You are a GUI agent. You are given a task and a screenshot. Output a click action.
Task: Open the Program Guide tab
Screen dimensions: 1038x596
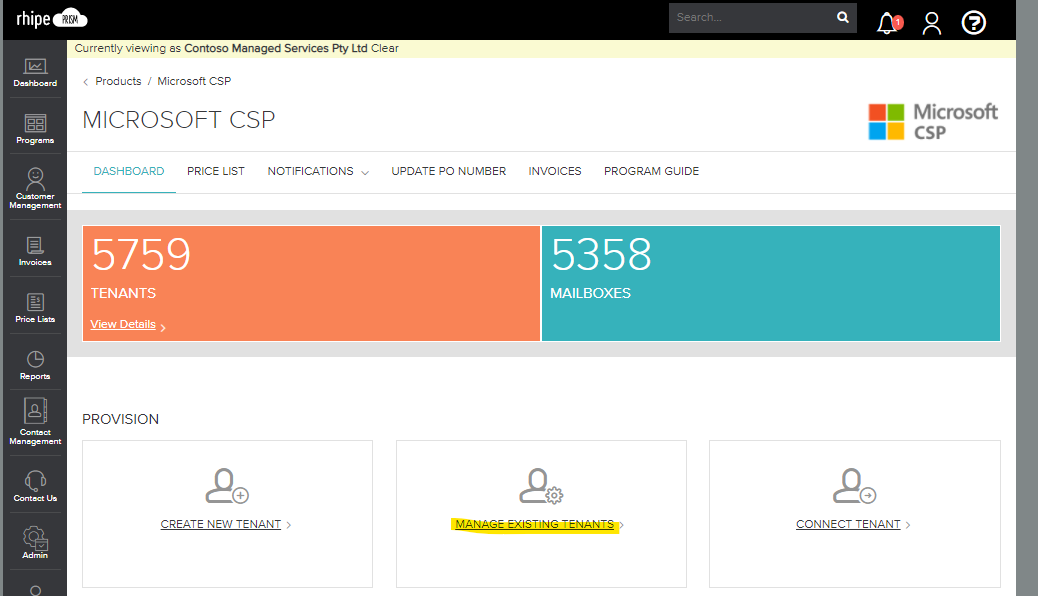651,172
